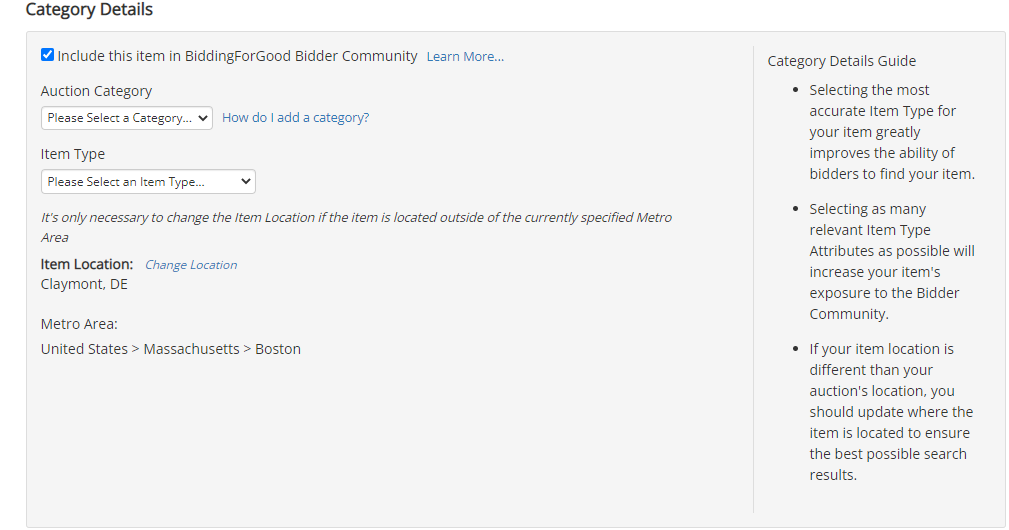This screenshot has height=530, width=1009.
Task: Click the guide bullet about Item Type Attributes
Action: pos(892,261)
